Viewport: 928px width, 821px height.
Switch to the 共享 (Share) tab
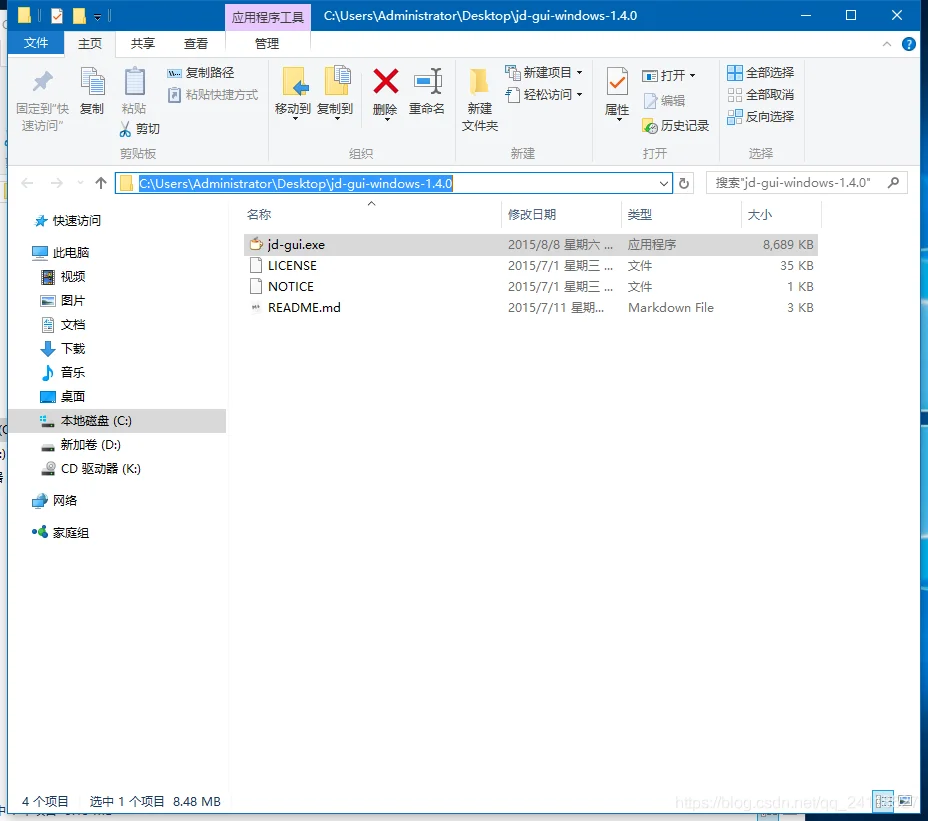[143, 44]
